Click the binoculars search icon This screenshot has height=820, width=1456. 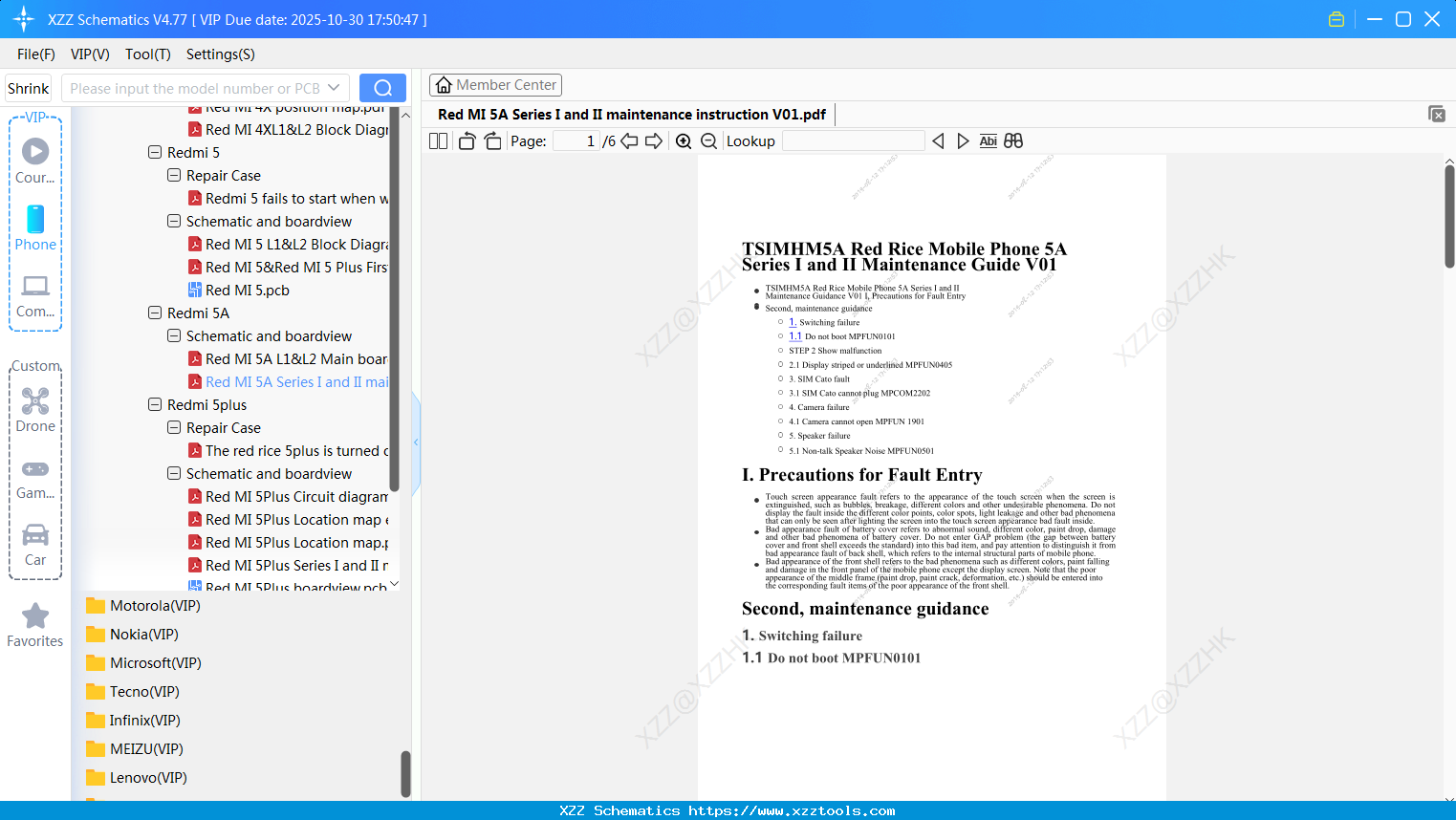tap(1013, 141)
